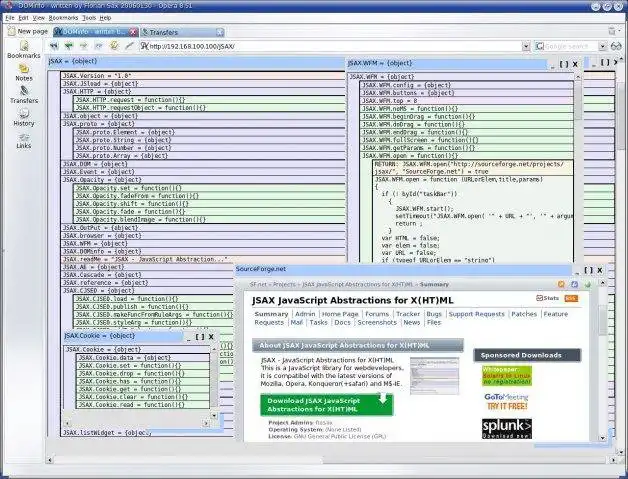Open the View menu
Viewport: 628px width, 479px height.
[38, 18]
